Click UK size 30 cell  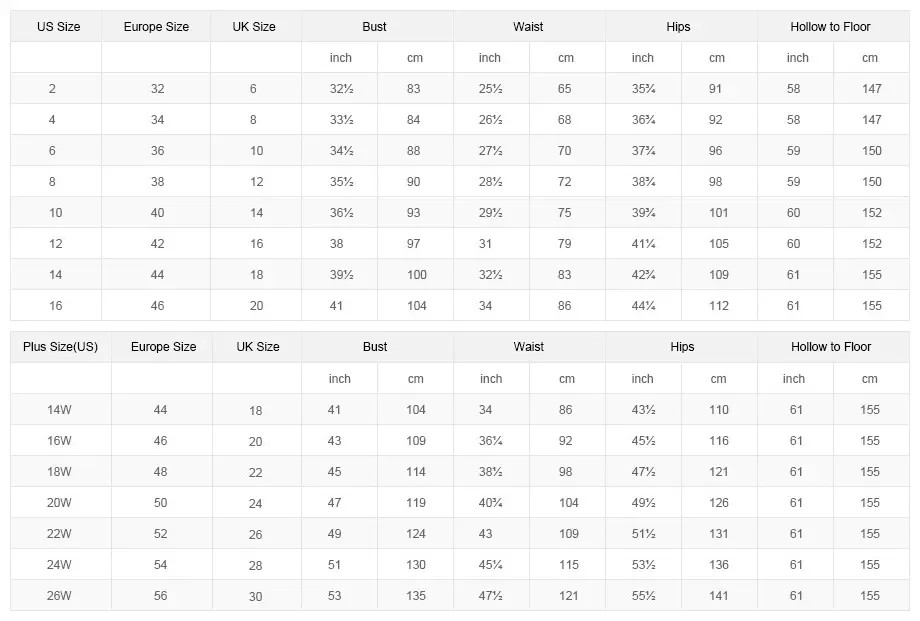[x=256, y=596]
